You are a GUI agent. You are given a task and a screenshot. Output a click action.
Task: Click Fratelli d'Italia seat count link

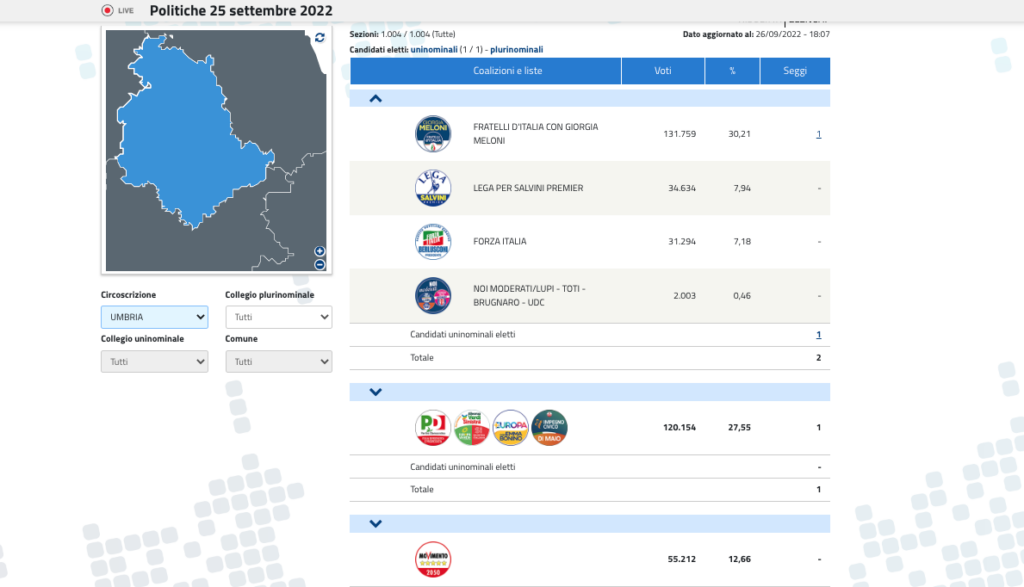(818, 135)
